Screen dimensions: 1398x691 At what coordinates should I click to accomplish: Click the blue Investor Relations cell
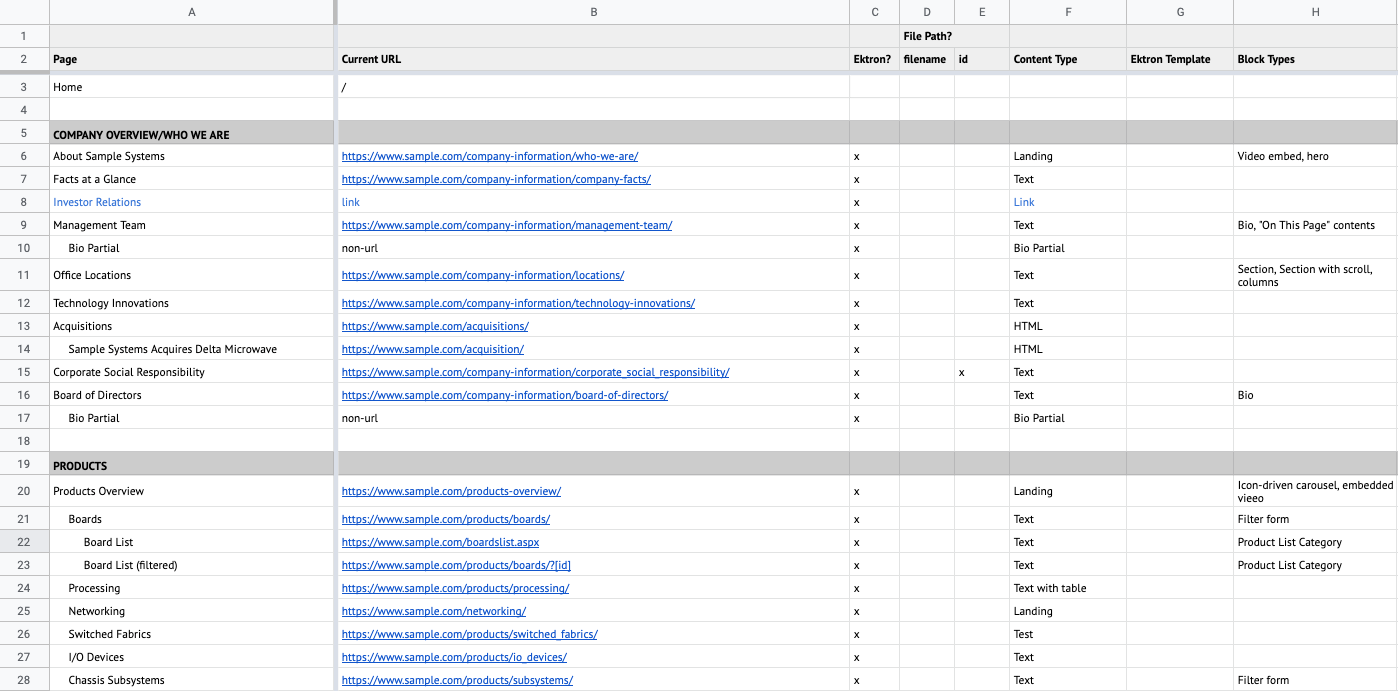tap(97, 202)
